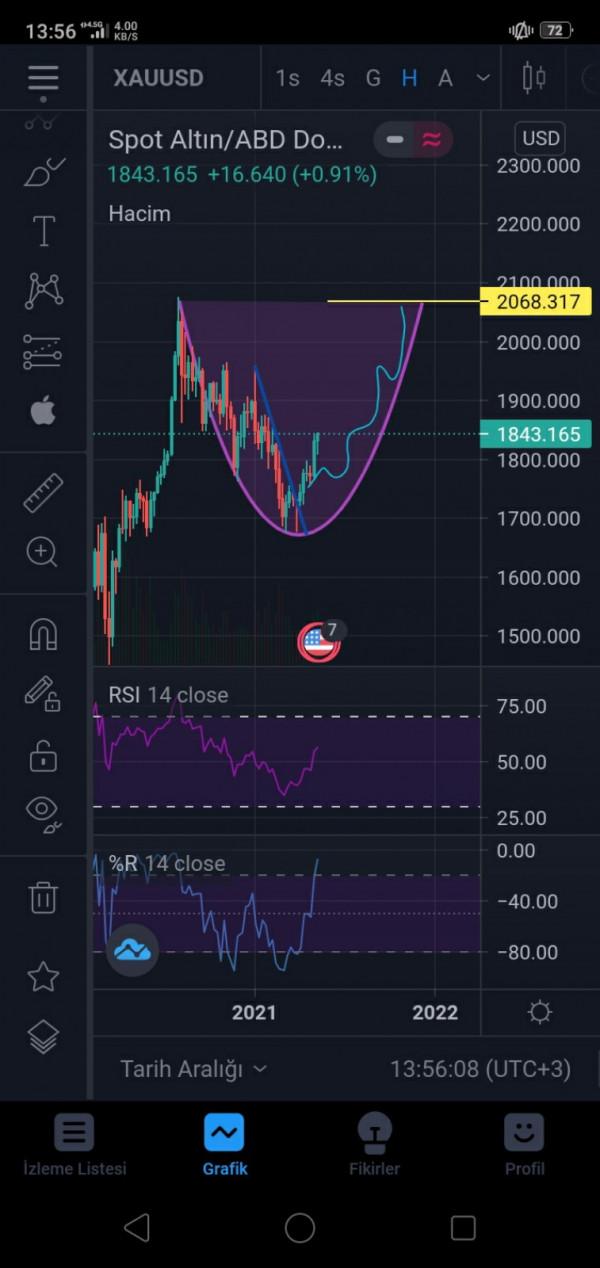Open the favorites star icon
Image resolution: width=600 pixels, height=1268 pixels.
(43, 976)
